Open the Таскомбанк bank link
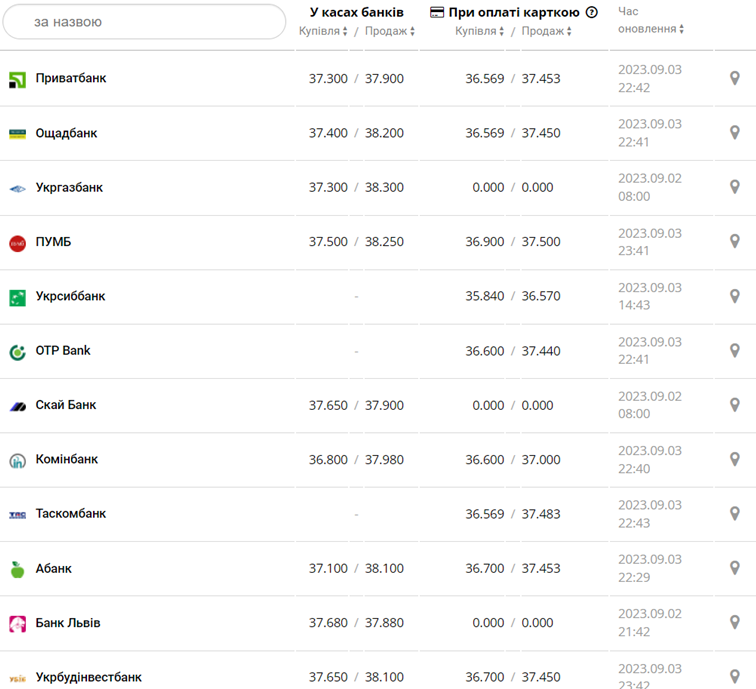Viewport: 756px width, 689px height. click(x=71, y=513)
